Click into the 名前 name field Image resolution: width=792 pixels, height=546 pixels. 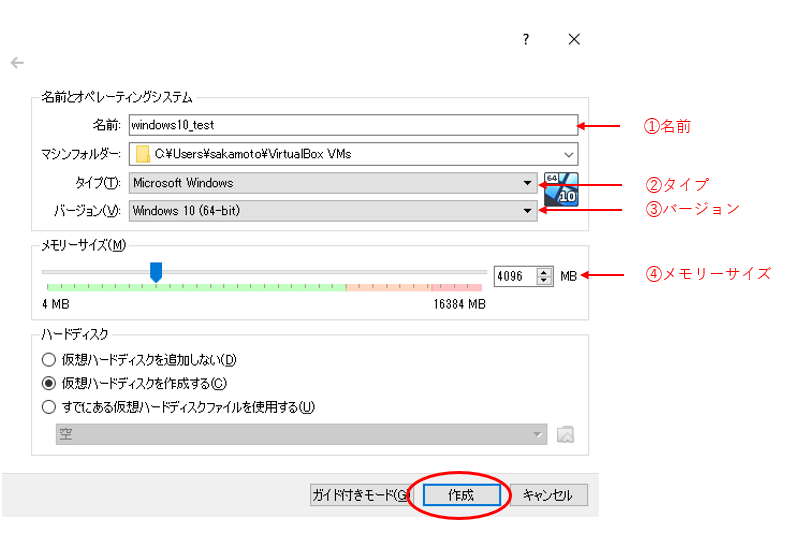pyautogui.click(x=353, y=125)
